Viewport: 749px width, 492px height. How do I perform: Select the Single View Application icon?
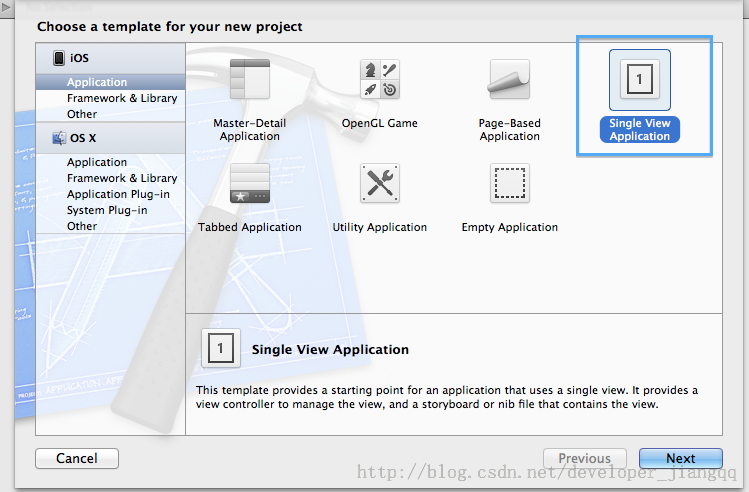pyautogui.click(x=640, y=80)
